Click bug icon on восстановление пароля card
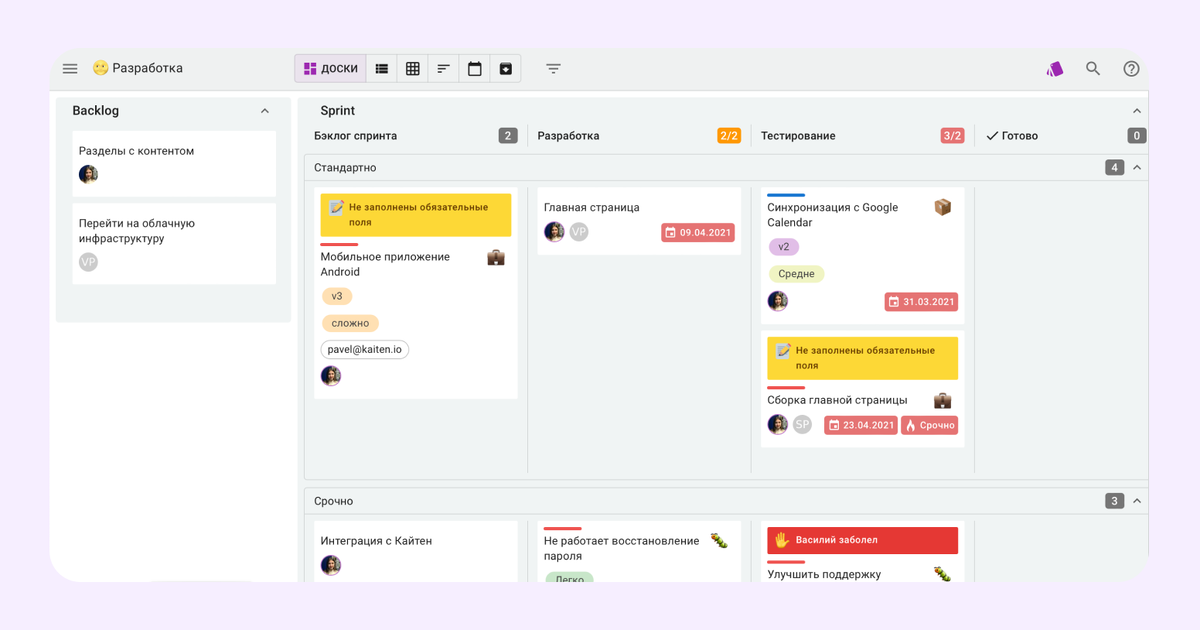The width and height of the screenshot is (1200, 630). [x=720, y=541]
